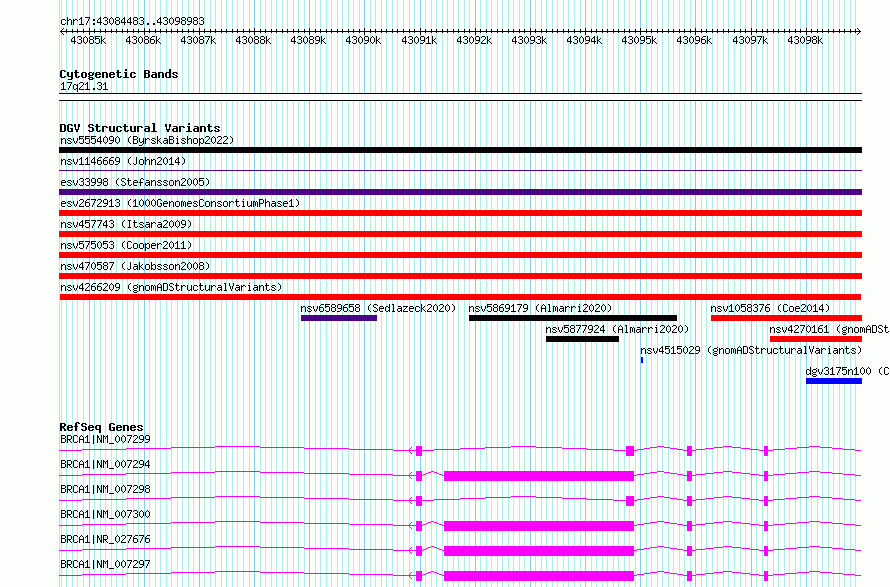
Task: Click the 43085k ruler tick label
Action: coord(88,40)
